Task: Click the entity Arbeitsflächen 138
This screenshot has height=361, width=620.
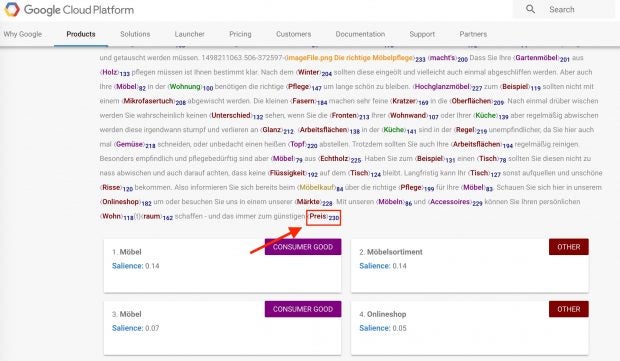Action: click(x=328, y=130)
